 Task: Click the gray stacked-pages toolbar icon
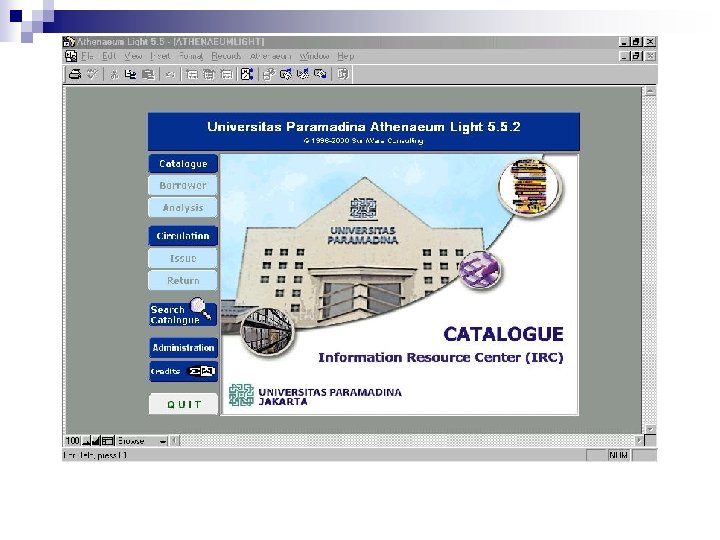pyautogui.click(x=269, y=74)
